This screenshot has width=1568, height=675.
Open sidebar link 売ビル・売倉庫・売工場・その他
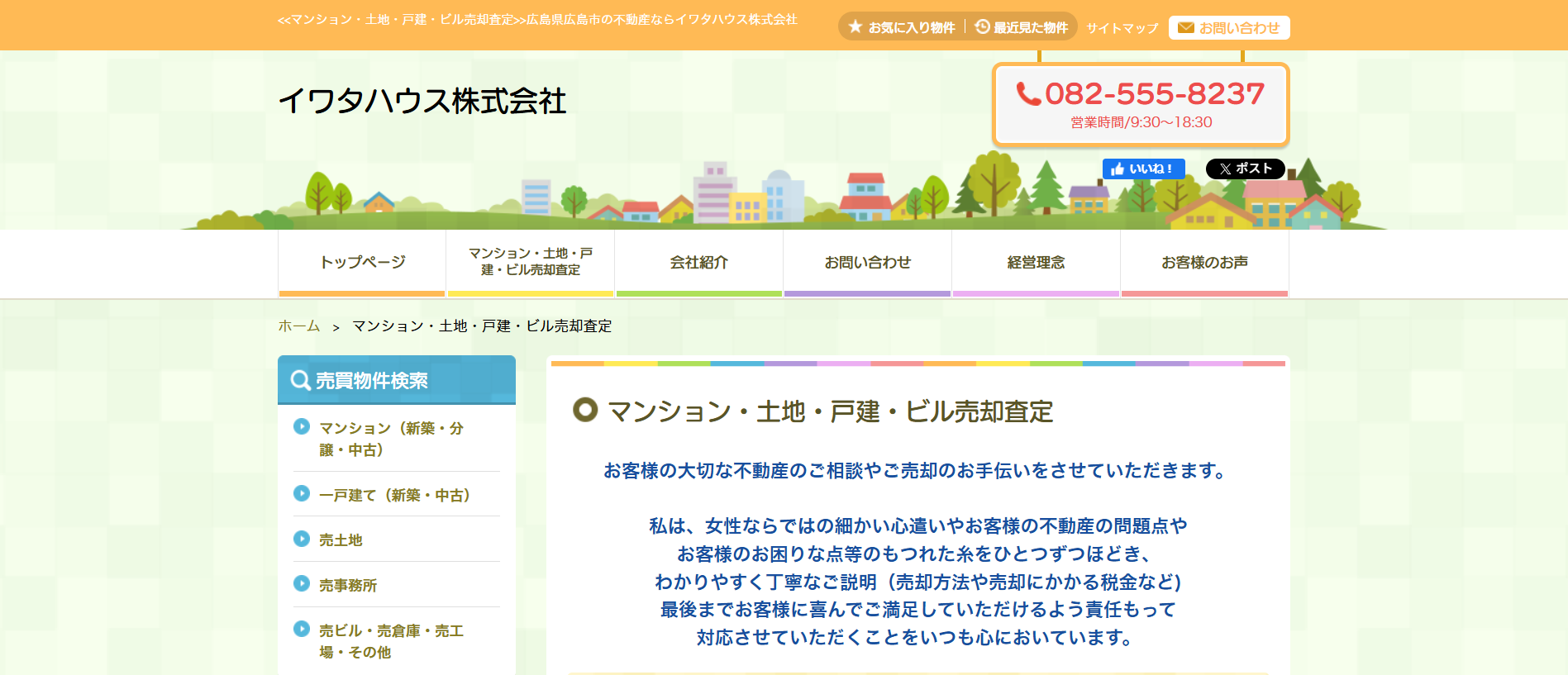click(x=392, y=641)
